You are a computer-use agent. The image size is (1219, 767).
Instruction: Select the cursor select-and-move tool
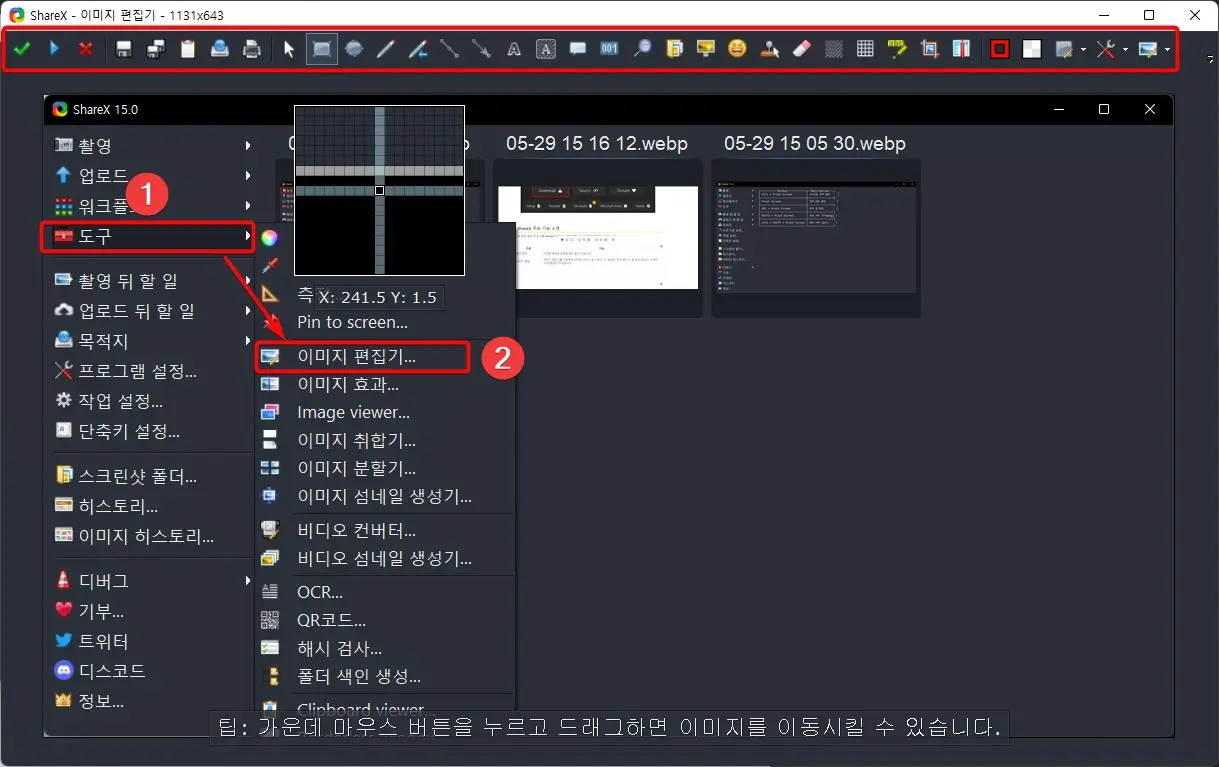290,49
